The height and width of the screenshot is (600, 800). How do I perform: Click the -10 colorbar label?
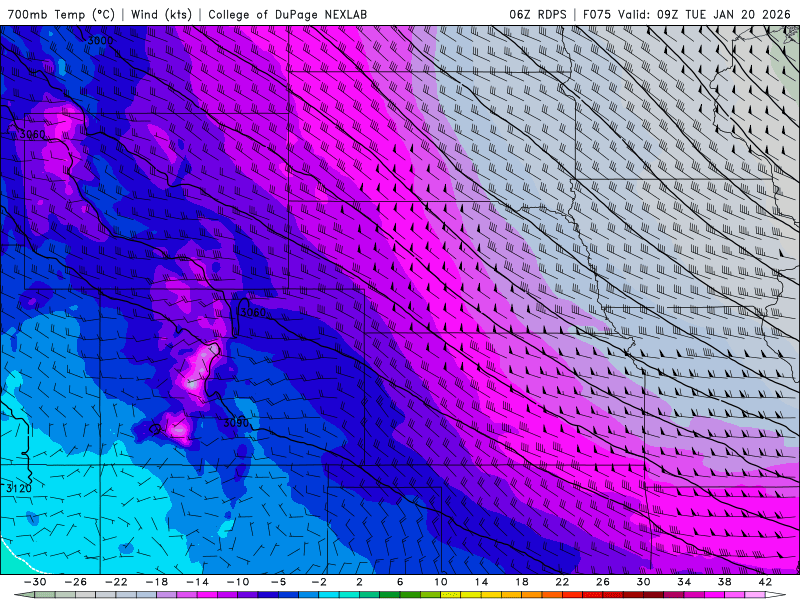pyautogui.click(x=238, y=582)
